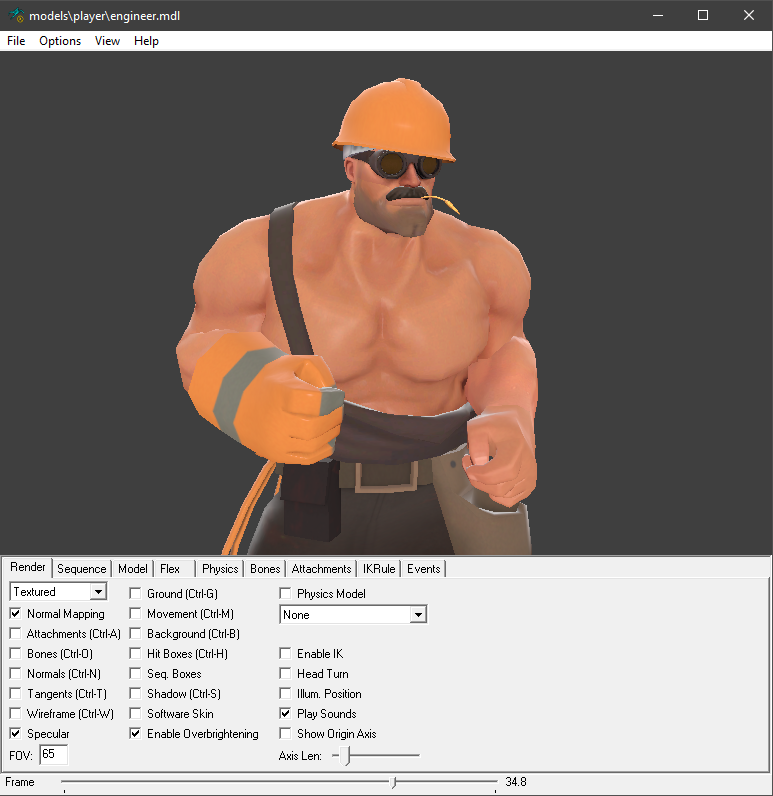
Task: Expand the Textured render mode dropdown
Action: (x=98, y=591)
